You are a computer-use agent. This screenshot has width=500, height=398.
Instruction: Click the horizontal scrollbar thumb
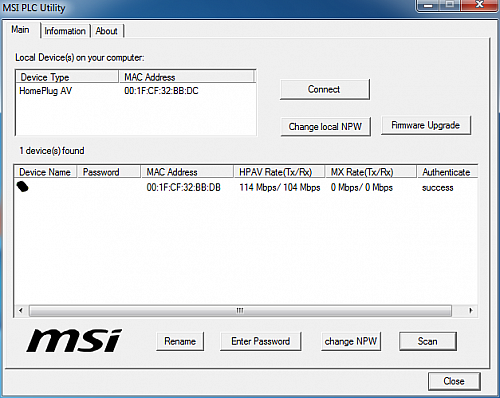[x=240, y=311]
